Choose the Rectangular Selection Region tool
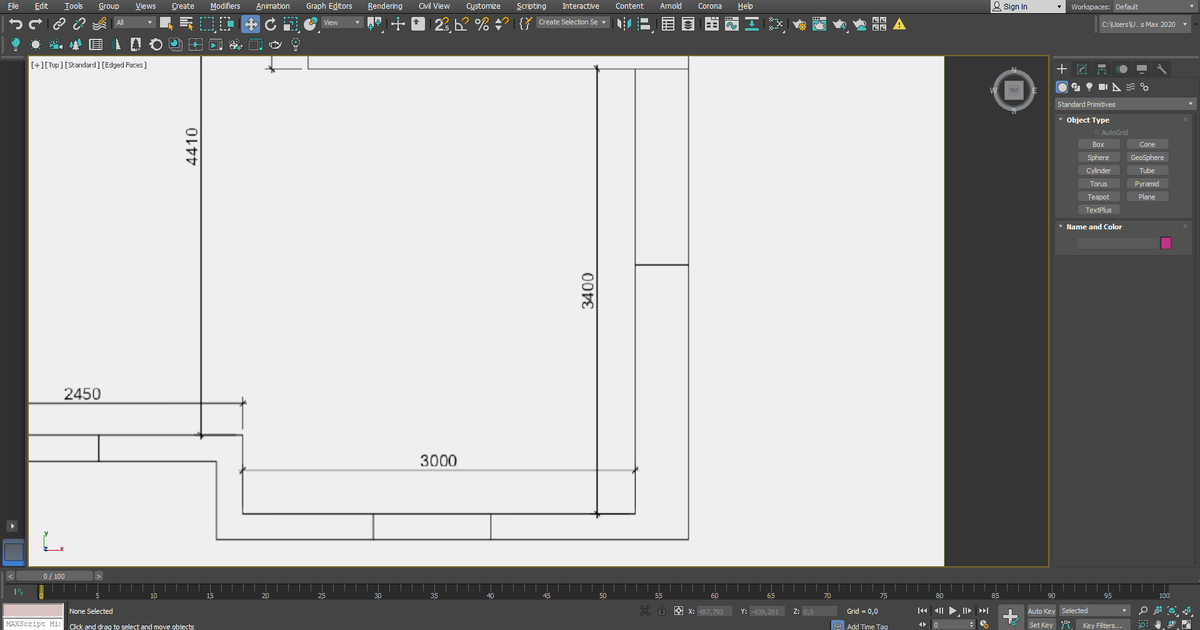1200x630 pixels. point(207,24)
